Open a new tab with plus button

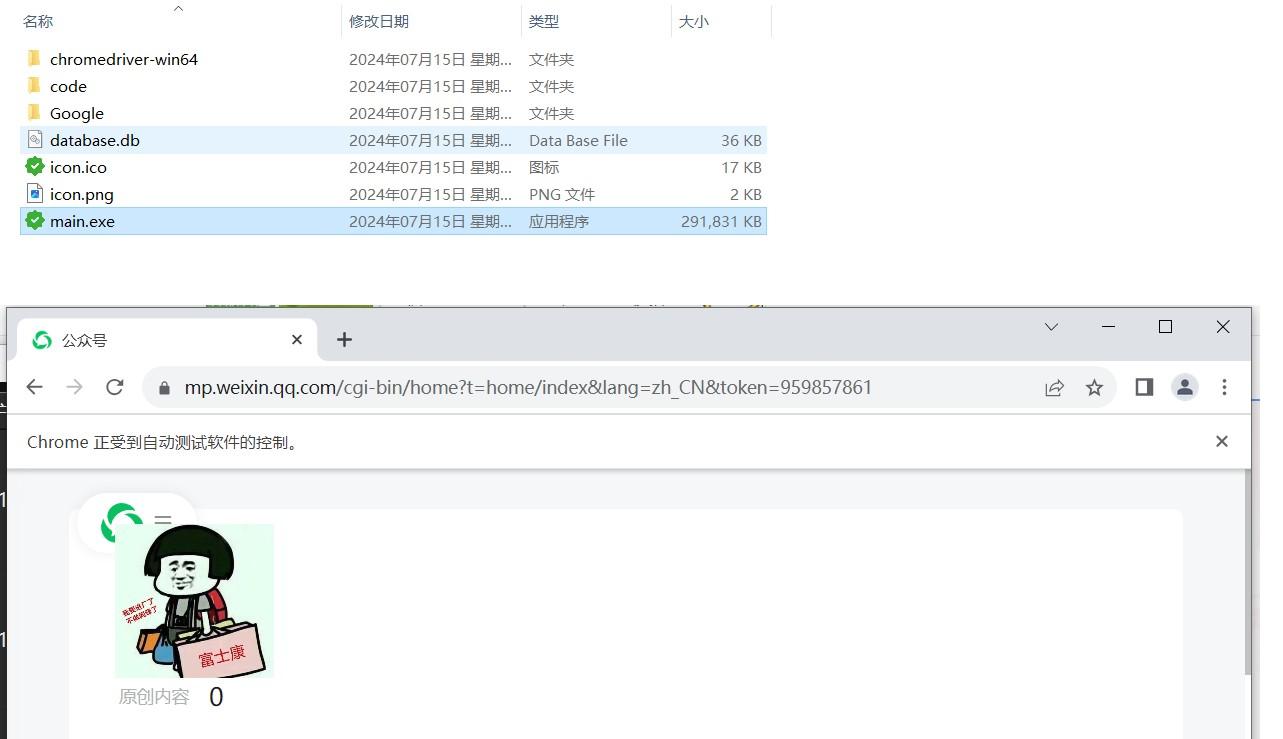(344, 340)
